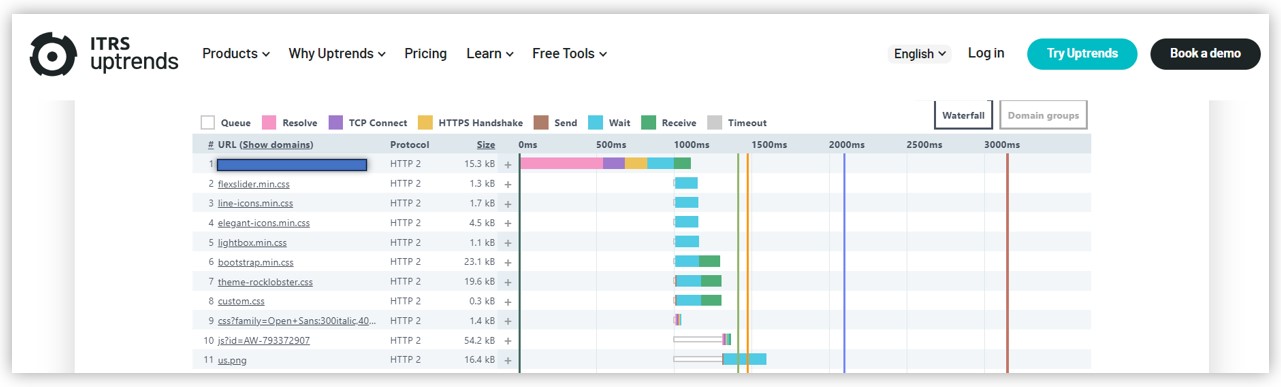Open the English language selector
The image size is (1281, 387).
tap(919, 54)
